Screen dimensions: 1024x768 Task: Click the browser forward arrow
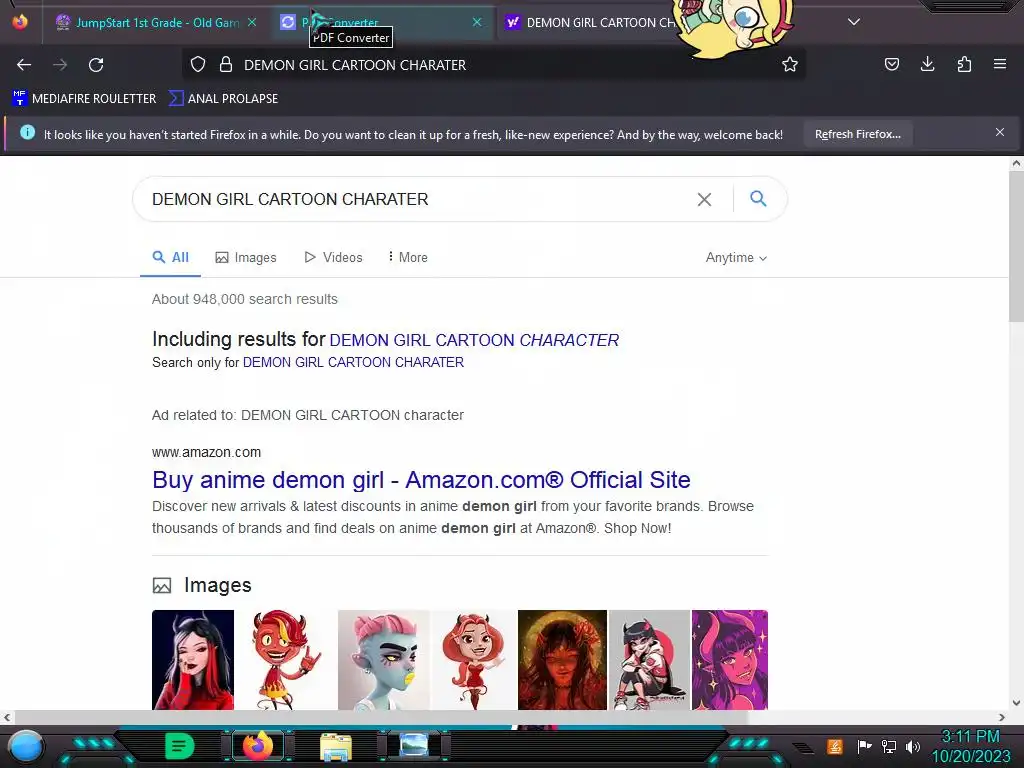60,65
